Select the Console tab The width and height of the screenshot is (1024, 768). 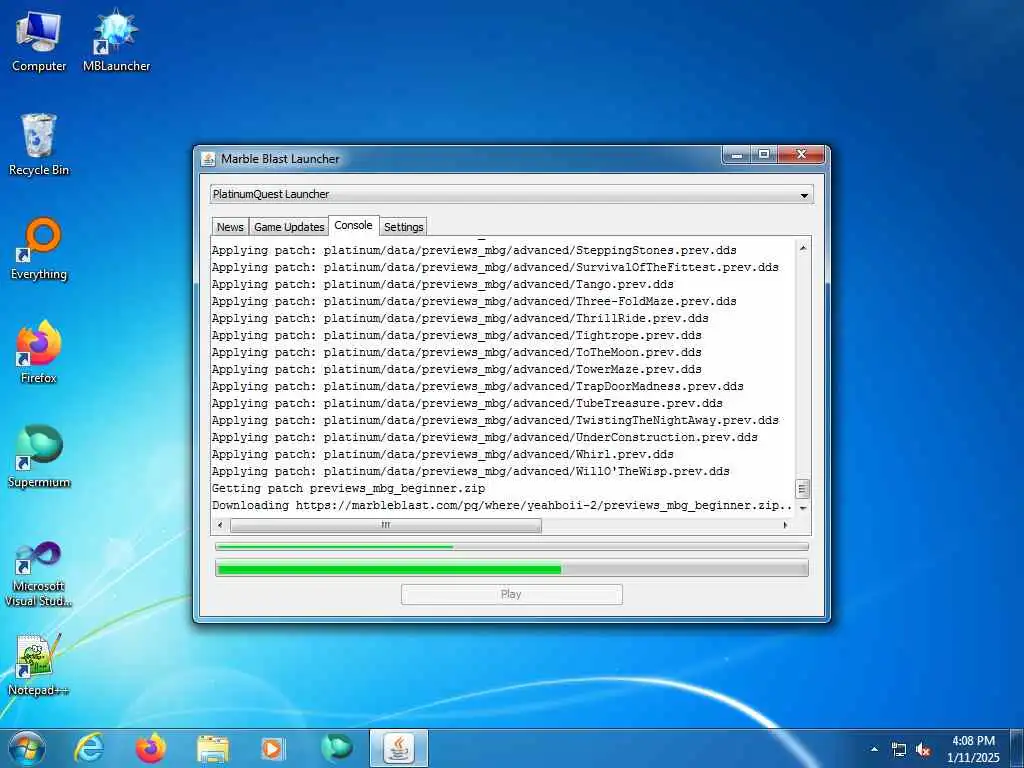(x=353, y=225)
